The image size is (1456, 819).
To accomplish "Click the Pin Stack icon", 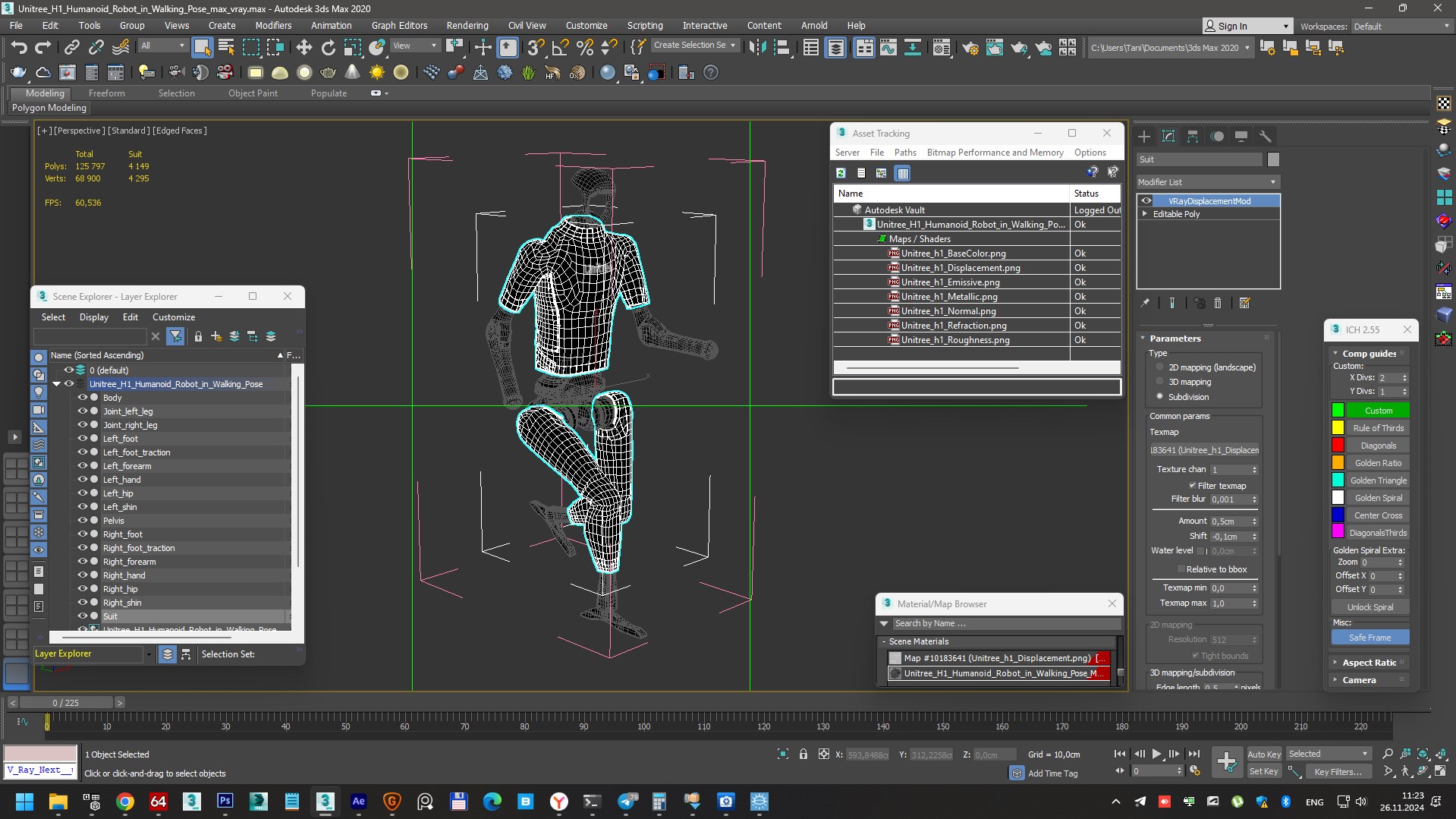I will coord(1145,303).
